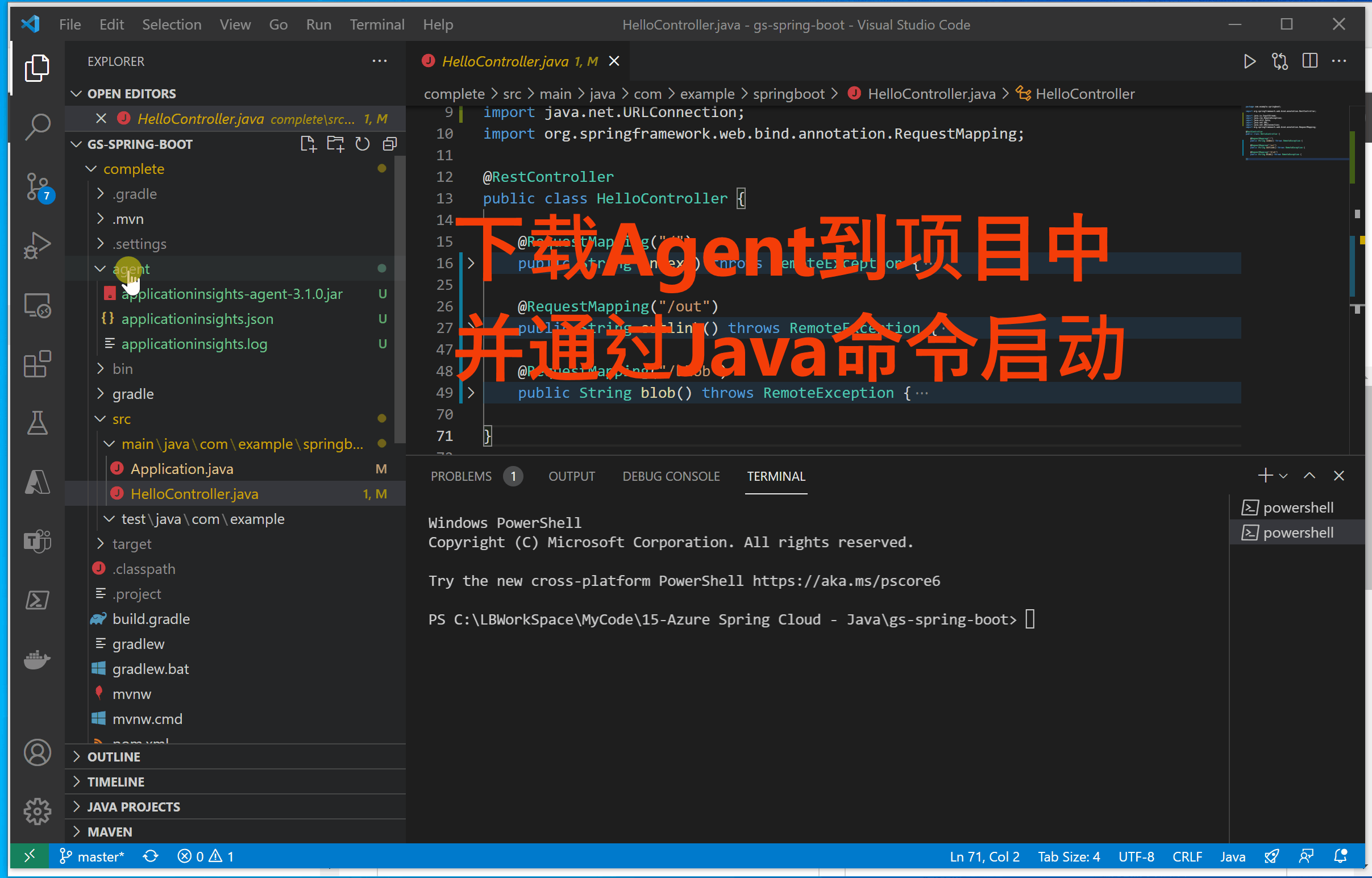Viewport: 1372px width, 878px height.
Task: Open the Manage gear icon
Action: (38, 811)
